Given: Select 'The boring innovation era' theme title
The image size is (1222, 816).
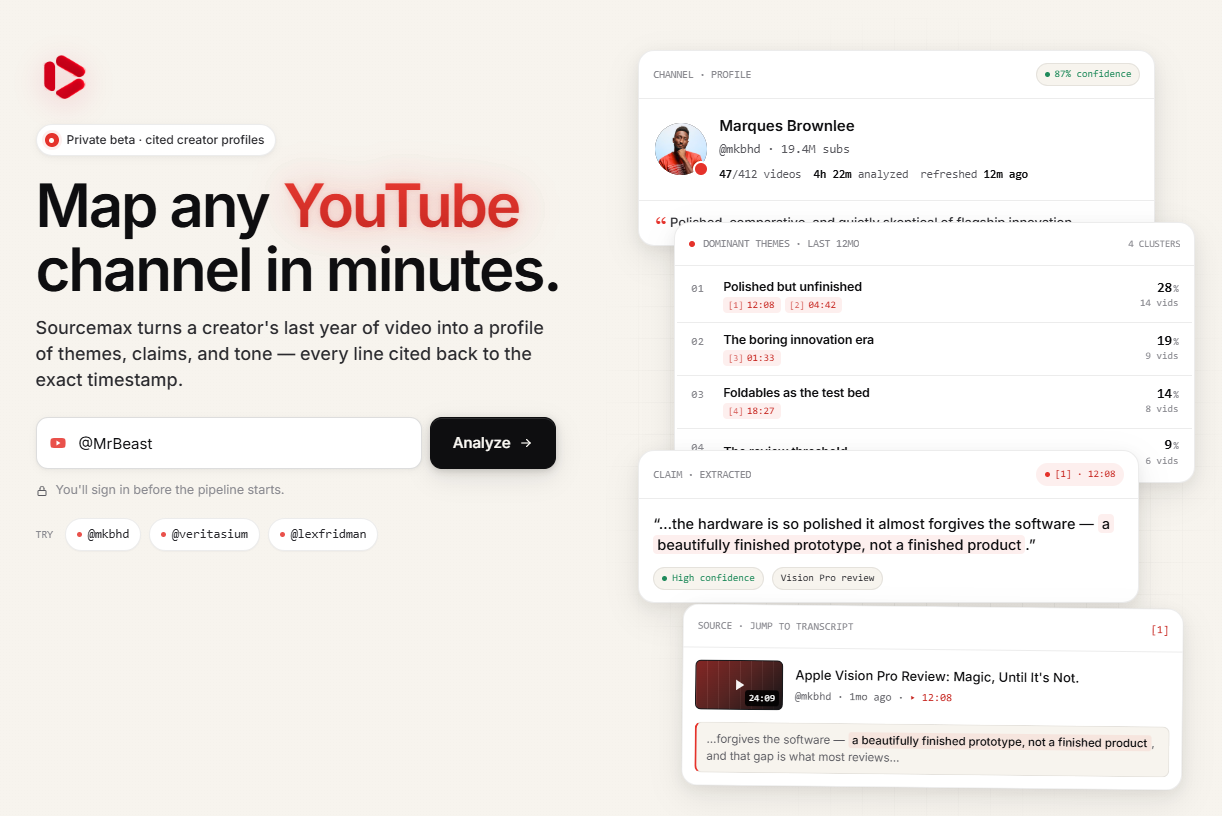Looking at the screenshot, I should point(798,340).
